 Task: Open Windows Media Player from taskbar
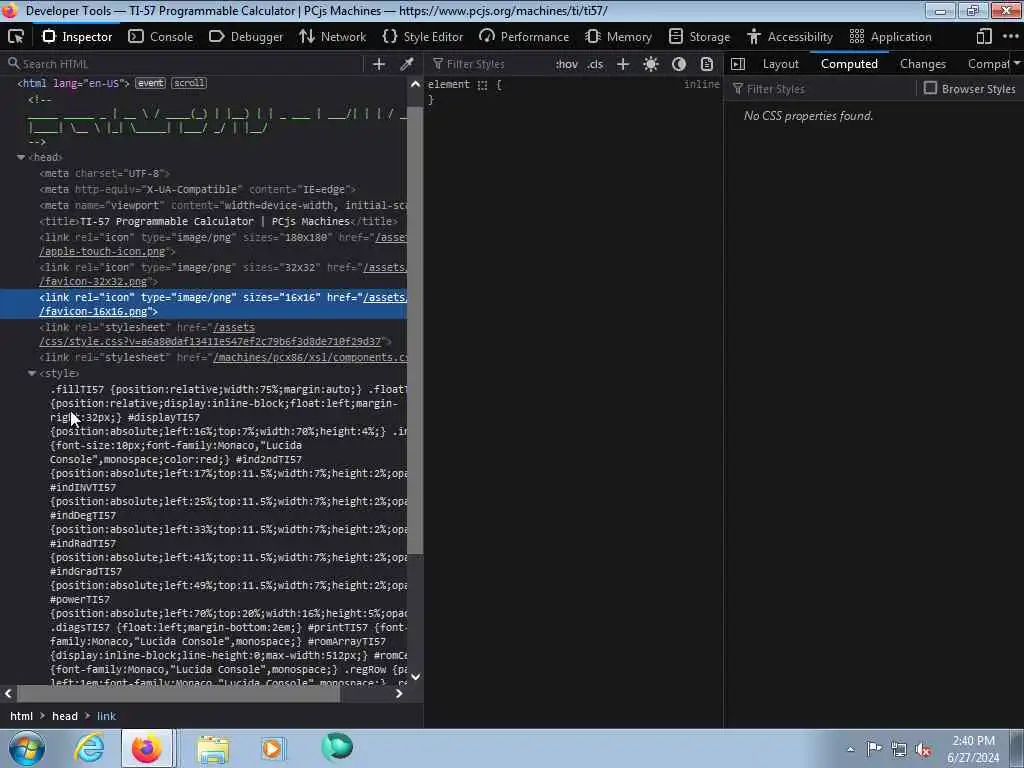[273, 748]
